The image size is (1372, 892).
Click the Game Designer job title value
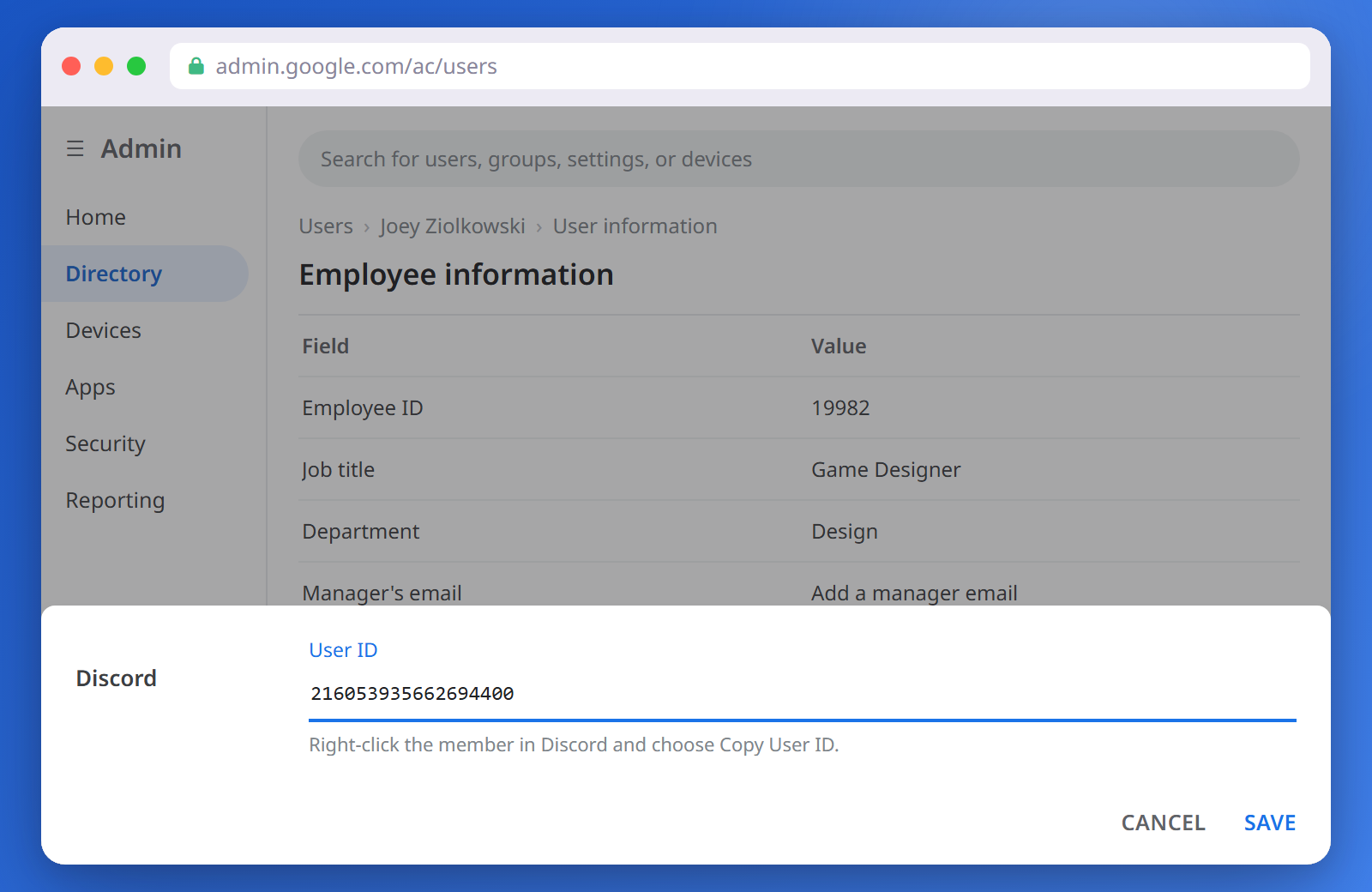(x=886, y=469)
